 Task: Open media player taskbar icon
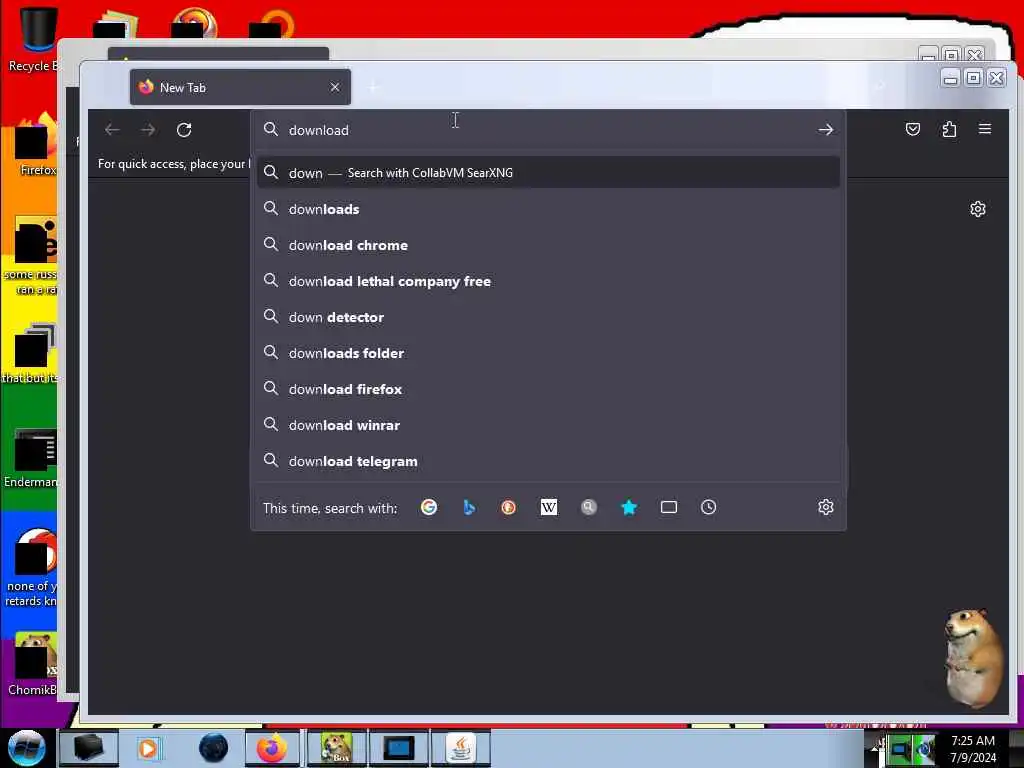pos(148,748)
